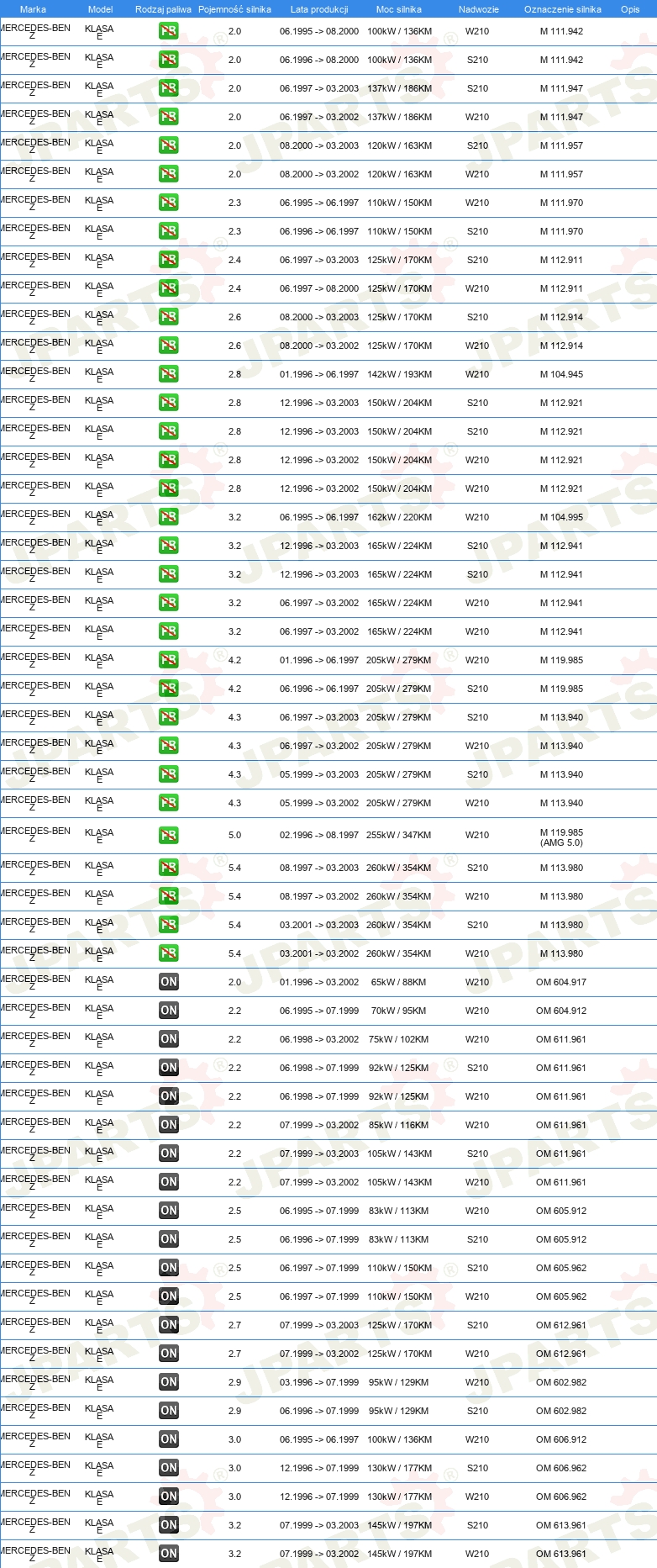The height and width of the screenshot is (1568, 657).
Task: Click the production dates 03.1996 -> 07.1999
Action: pyautogui.click(x=319, y=1382)
